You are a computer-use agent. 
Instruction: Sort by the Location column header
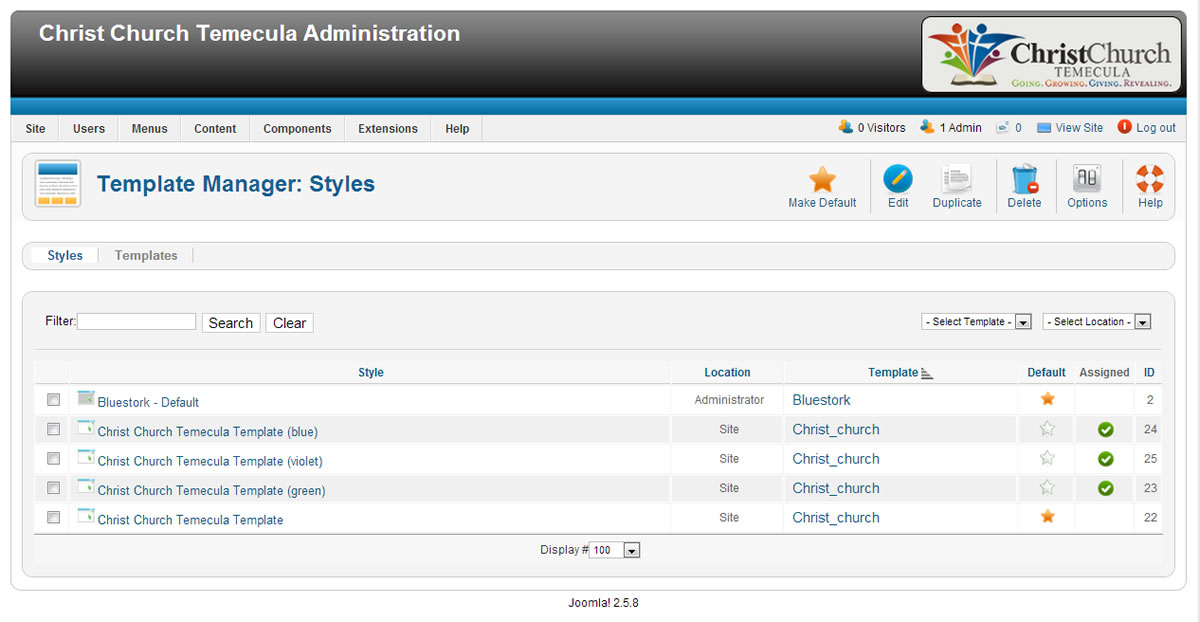(x=727, y=372)
